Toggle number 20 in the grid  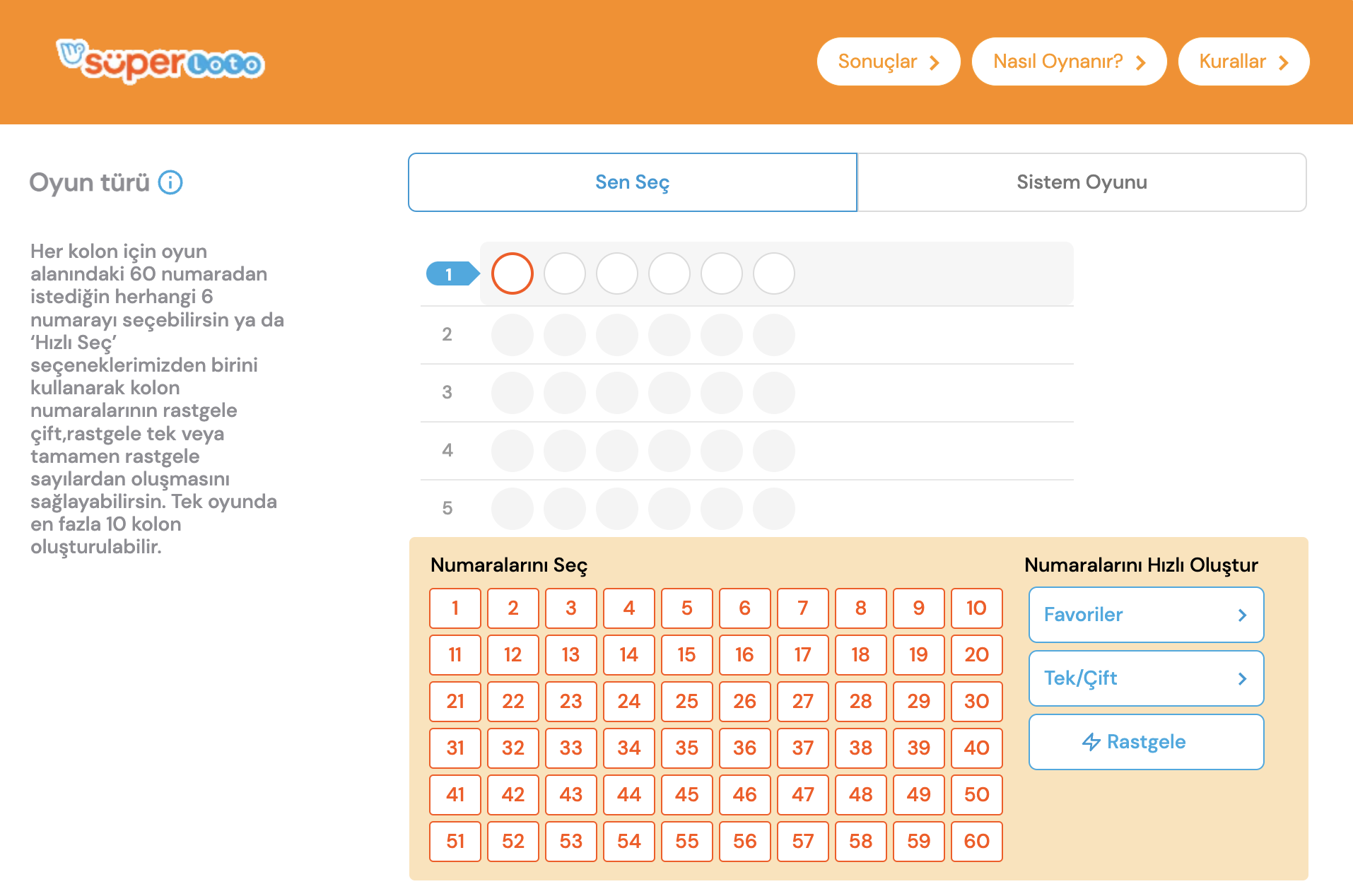[977, 655]
